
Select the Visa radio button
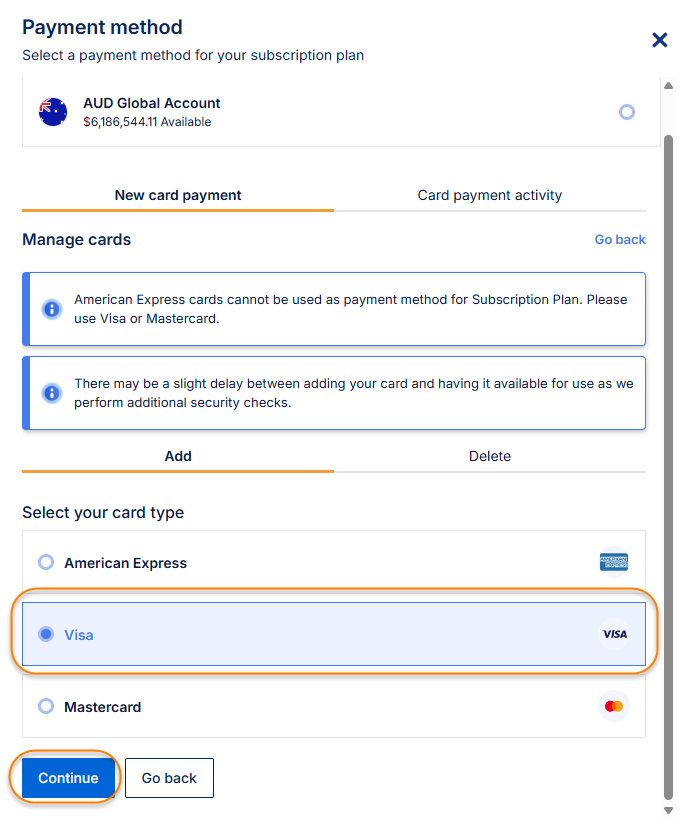coord(46,634)
